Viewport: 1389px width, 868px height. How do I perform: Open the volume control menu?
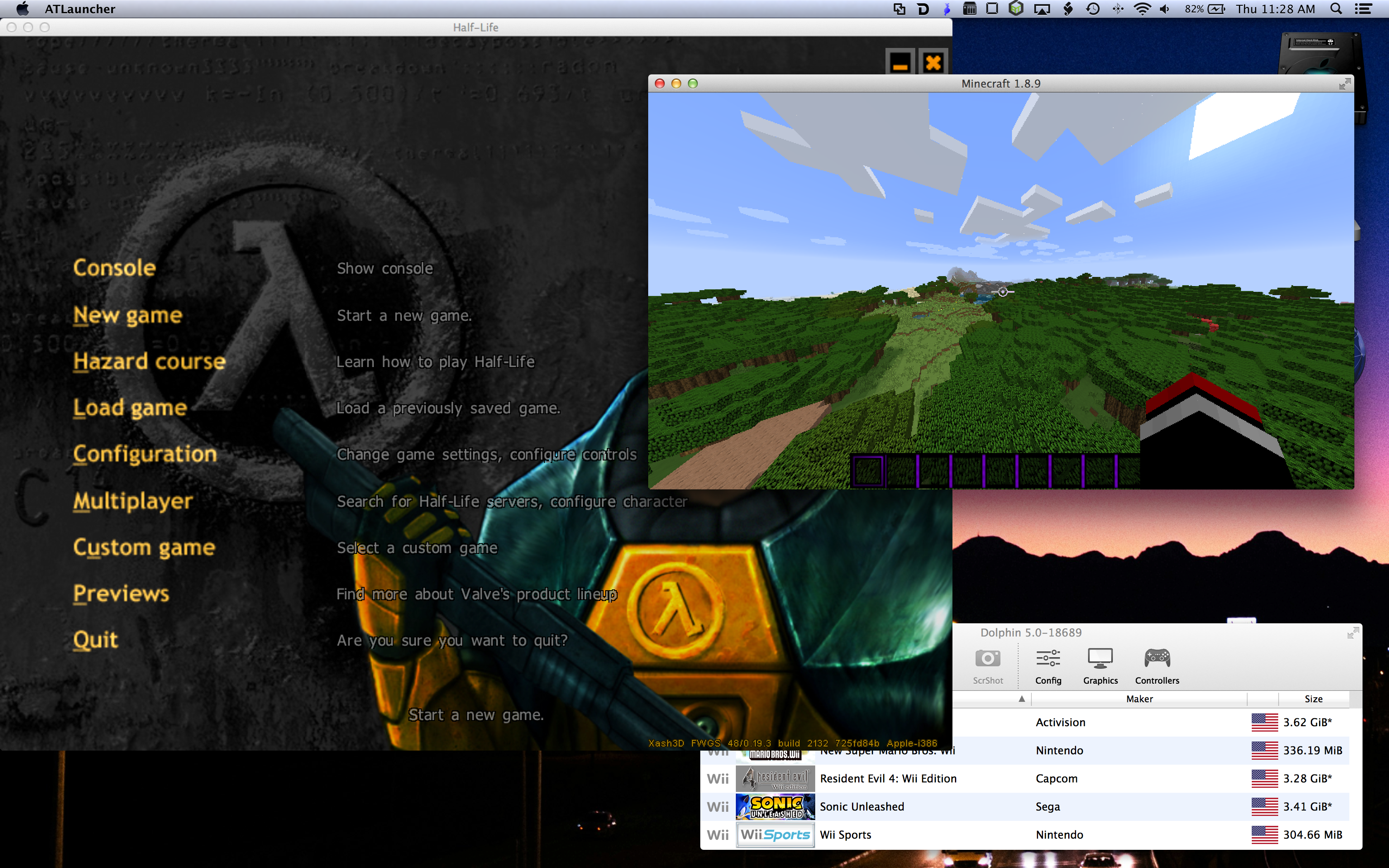click(x=1165, y=9)
